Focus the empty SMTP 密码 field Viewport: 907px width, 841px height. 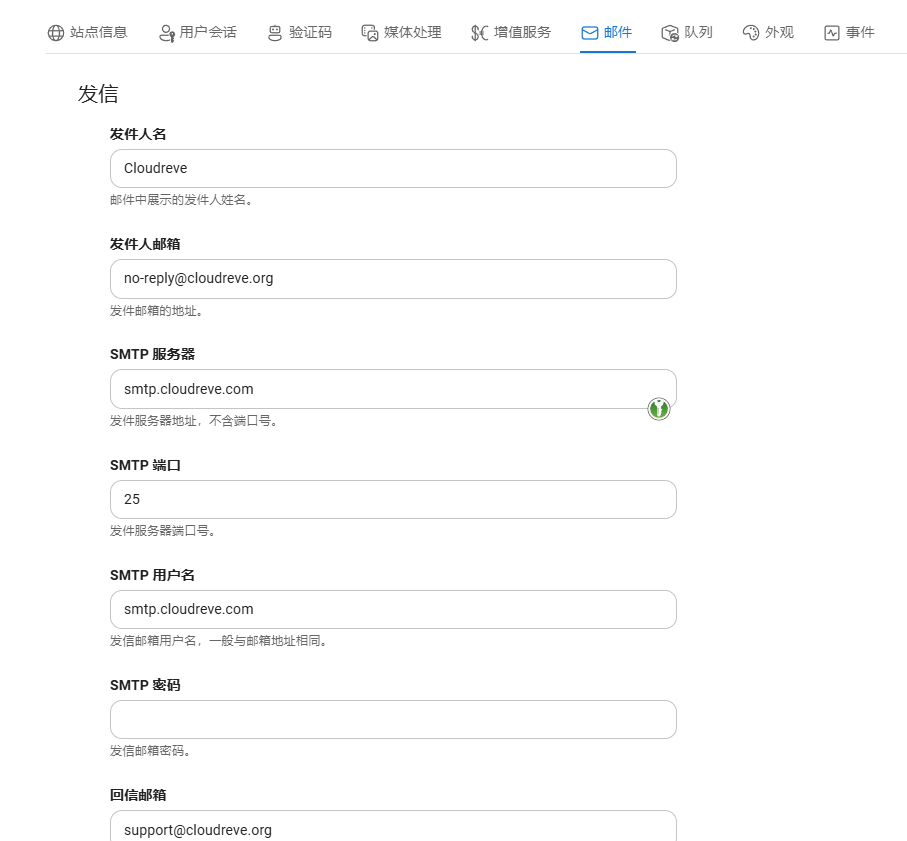click(393, 720)
